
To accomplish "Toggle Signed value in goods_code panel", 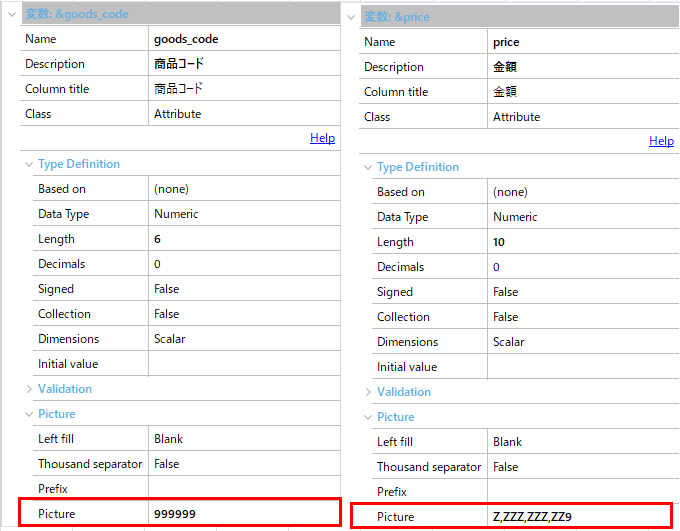I will pyautogui.click(x=243, y=289).
